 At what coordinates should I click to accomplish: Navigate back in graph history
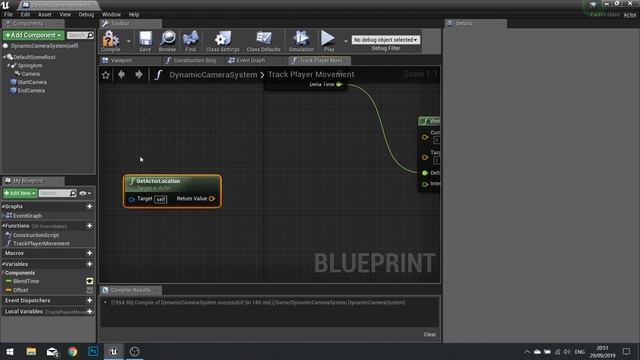point(121,74)
